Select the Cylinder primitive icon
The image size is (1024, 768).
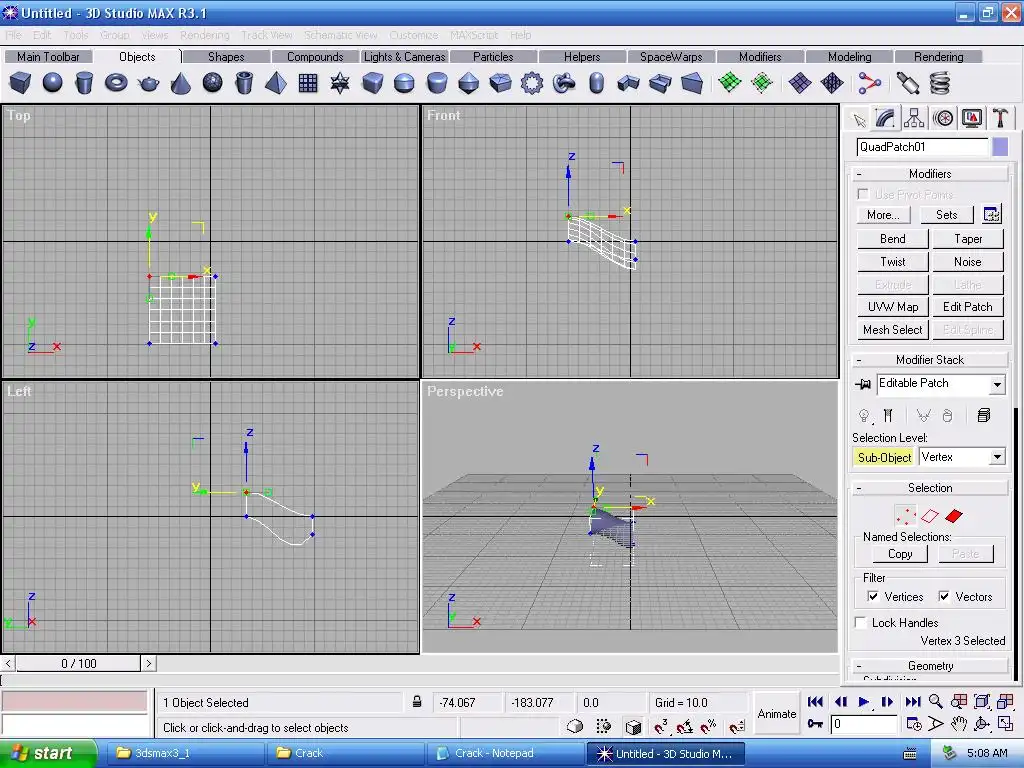[x=84, y=84]
